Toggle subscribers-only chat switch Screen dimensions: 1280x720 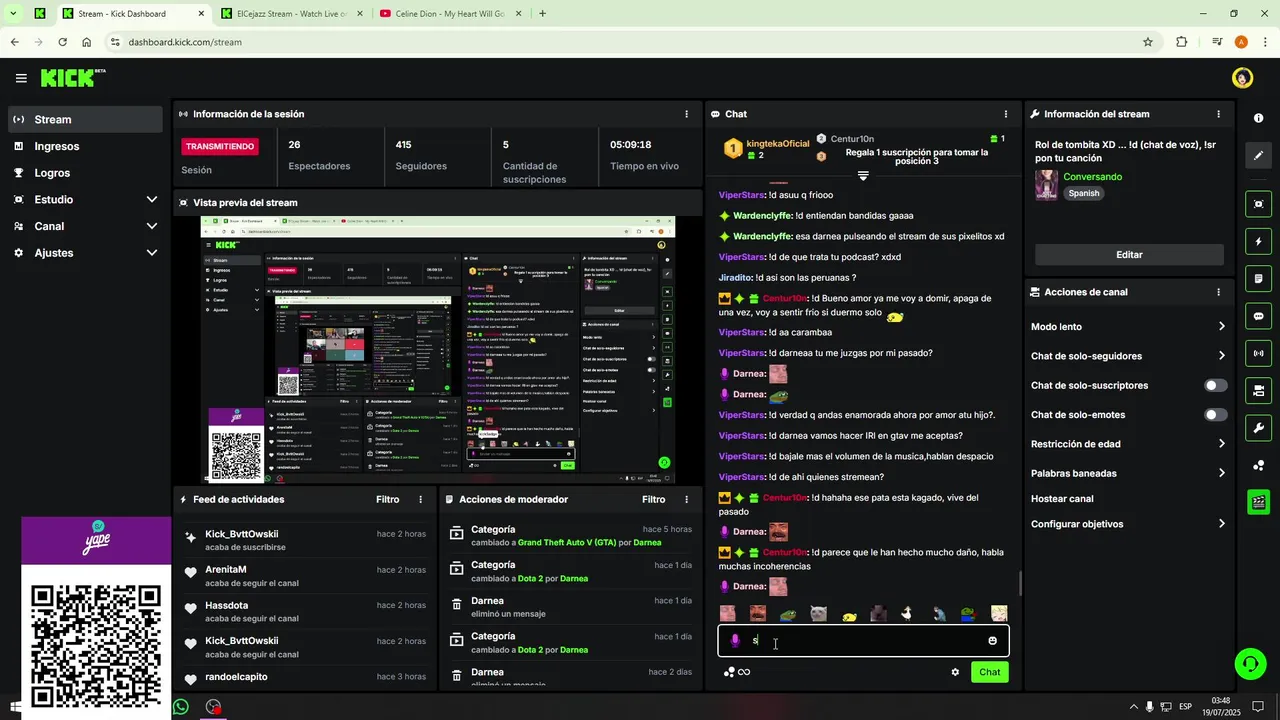point(1215,385)
